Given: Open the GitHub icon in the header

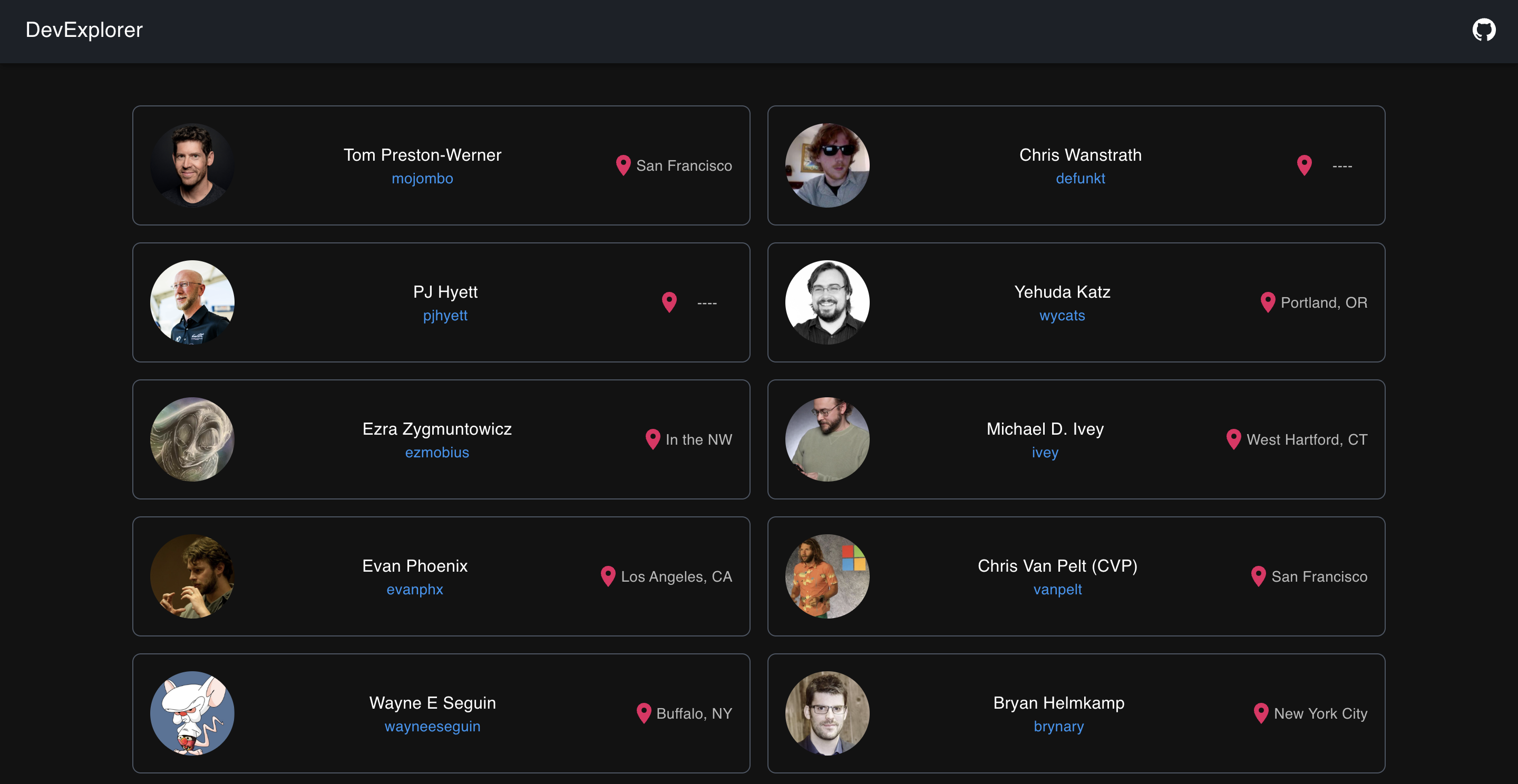Looking at the screenshot, I should (x=1483, y=30).
